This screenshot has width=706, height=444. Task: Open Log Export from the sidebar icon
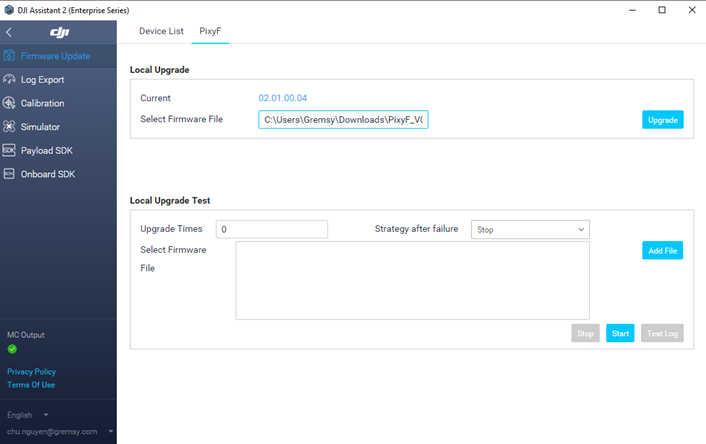coord(9,79)
